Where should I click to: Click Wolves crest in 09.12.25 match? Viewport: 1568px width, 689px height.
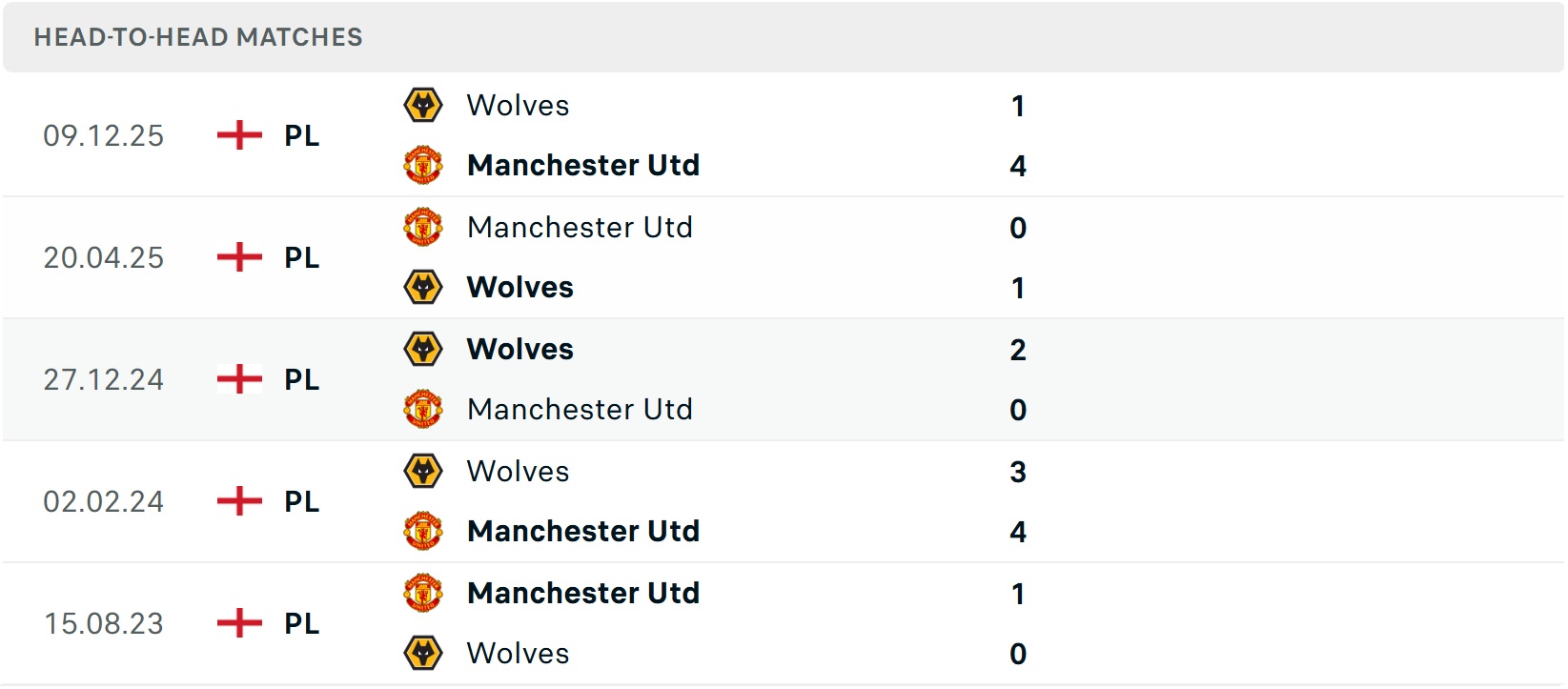click(x=423, y=105)
